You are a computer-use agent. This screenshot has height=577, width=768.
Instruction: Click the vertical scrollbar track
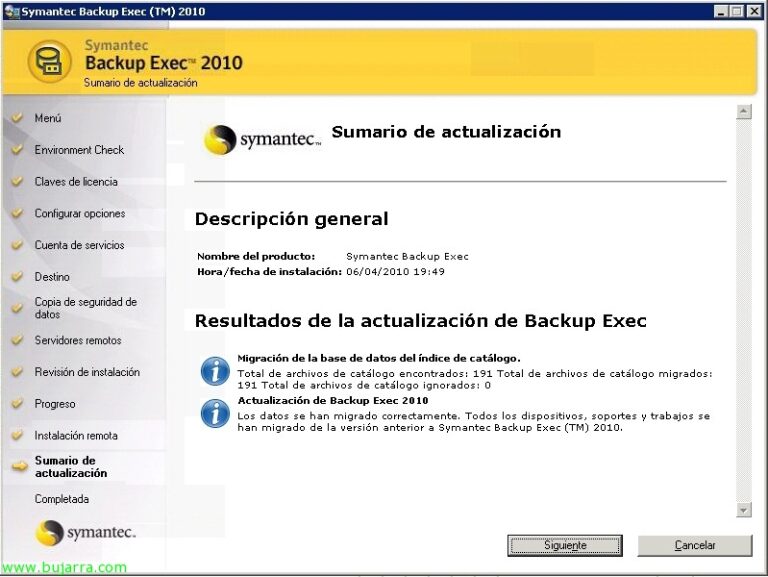(744, 311)
